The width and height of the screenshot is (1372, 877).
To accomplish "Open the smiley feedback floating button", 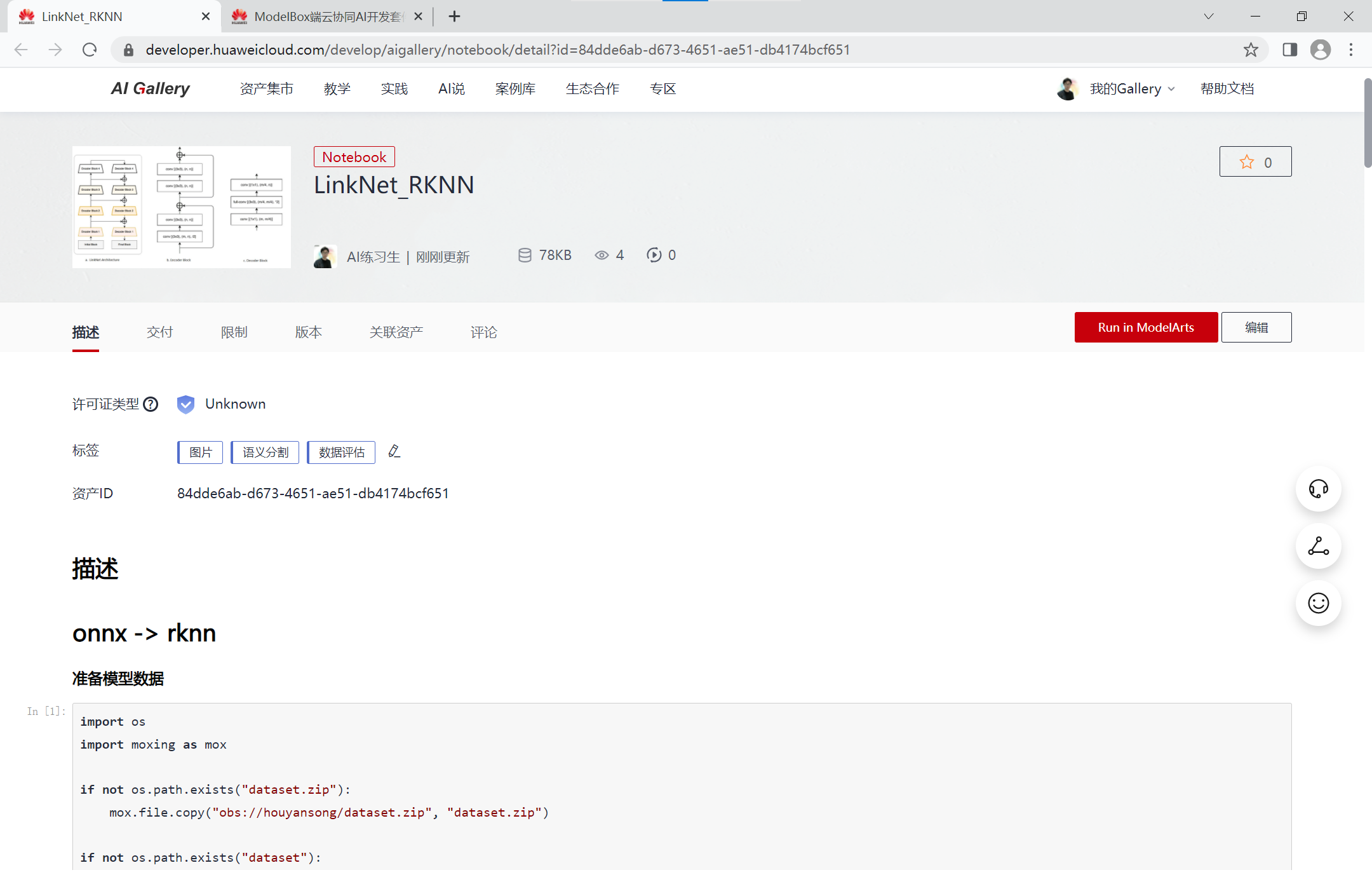I will click(1318, 603).
